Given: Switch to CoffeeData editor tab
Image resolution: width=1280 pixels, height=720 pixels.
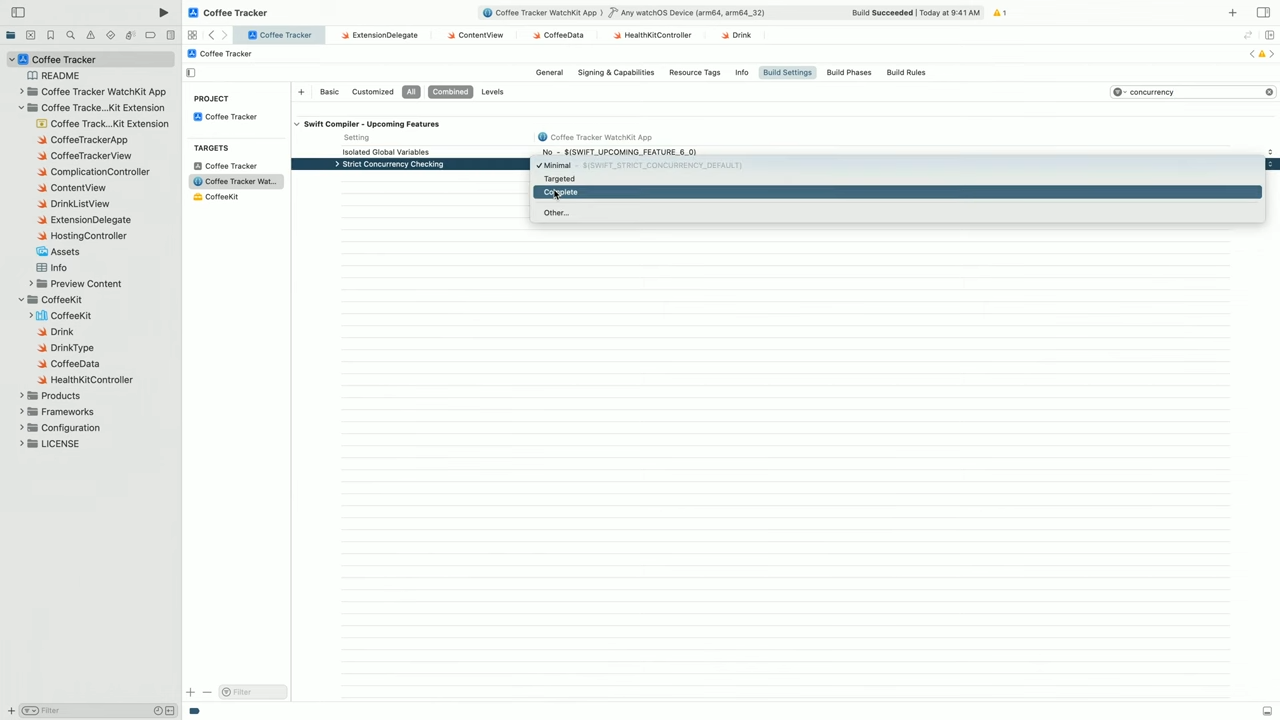Looking at the screenshot, I should tap(557, 35).
